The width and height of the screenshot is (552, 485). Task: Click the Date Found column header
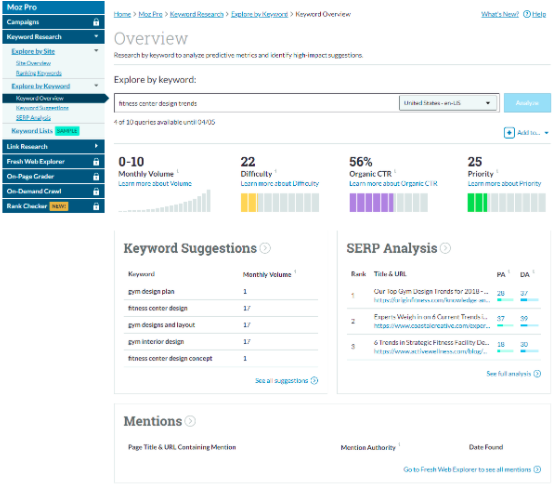pos(486,447)
